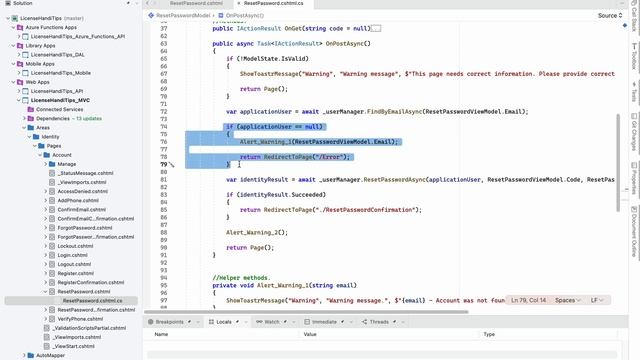The image size is (640, 360).
Task: Pin the Watch pad
Action: point(285,322)
